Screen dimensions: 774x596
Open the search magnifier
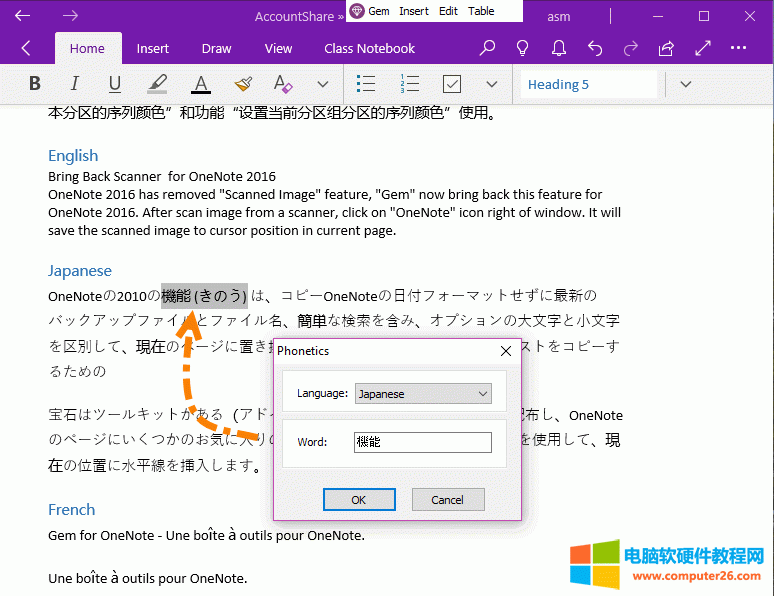(x=487, y=48)
